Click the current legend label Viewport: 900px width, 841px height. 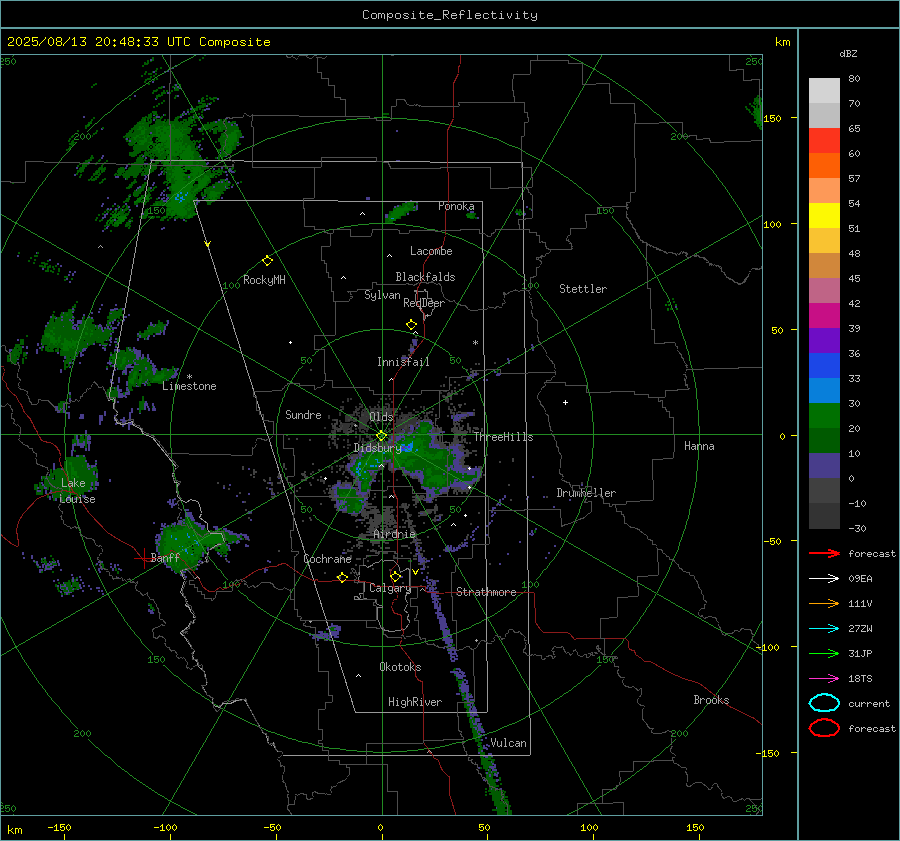pos(869,703)
